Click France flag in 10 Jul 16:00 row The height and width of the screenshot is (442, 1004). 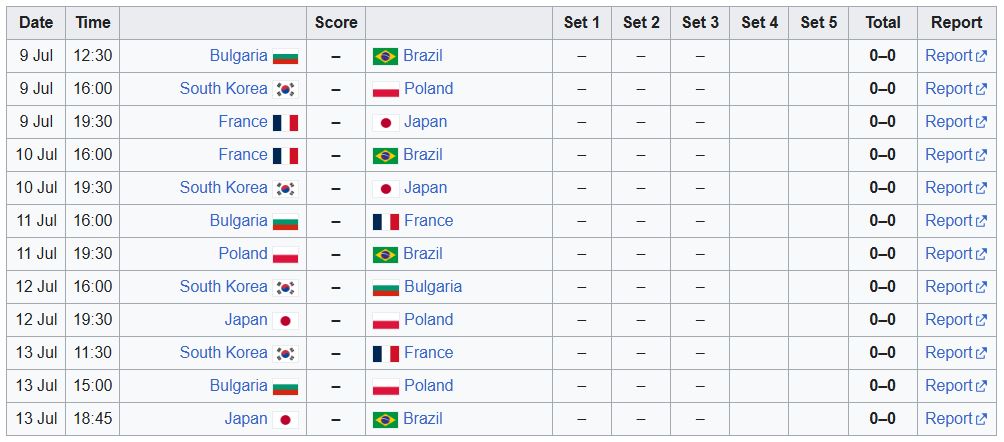pos(285,156)
